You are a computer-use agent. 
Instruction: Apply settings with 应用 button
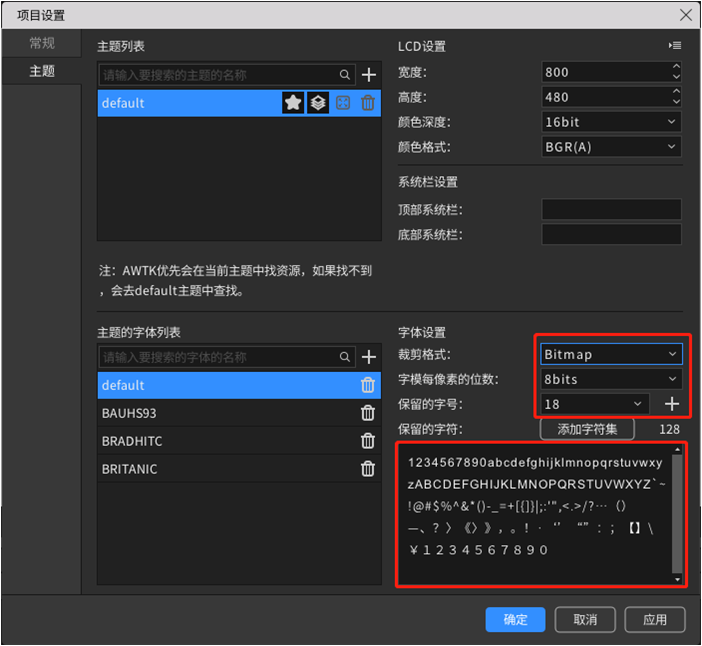pyautogui.click(x=655, y=620)
